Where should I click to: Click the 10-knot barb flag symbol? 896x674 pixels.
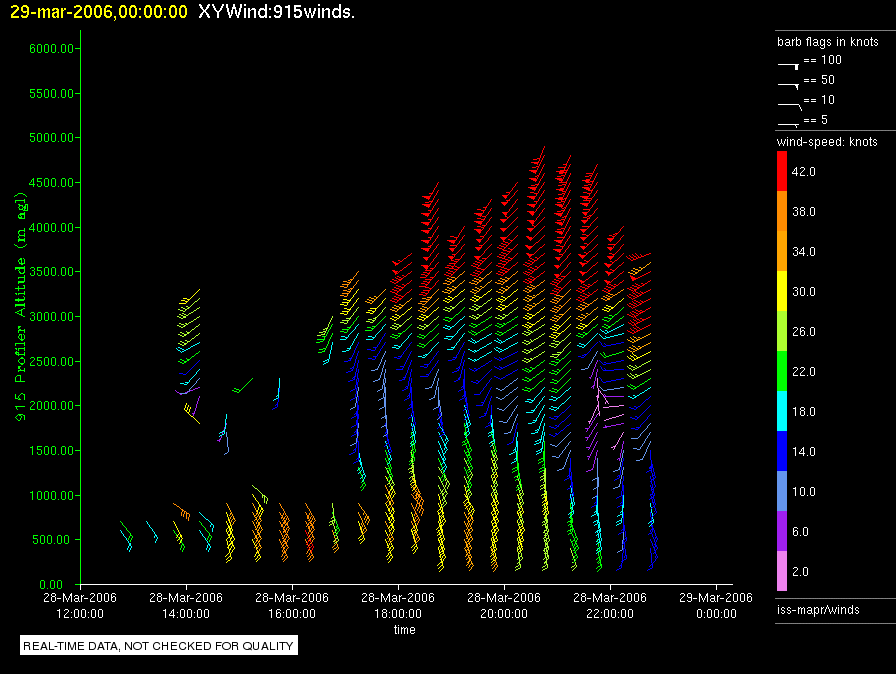[789, 103]
